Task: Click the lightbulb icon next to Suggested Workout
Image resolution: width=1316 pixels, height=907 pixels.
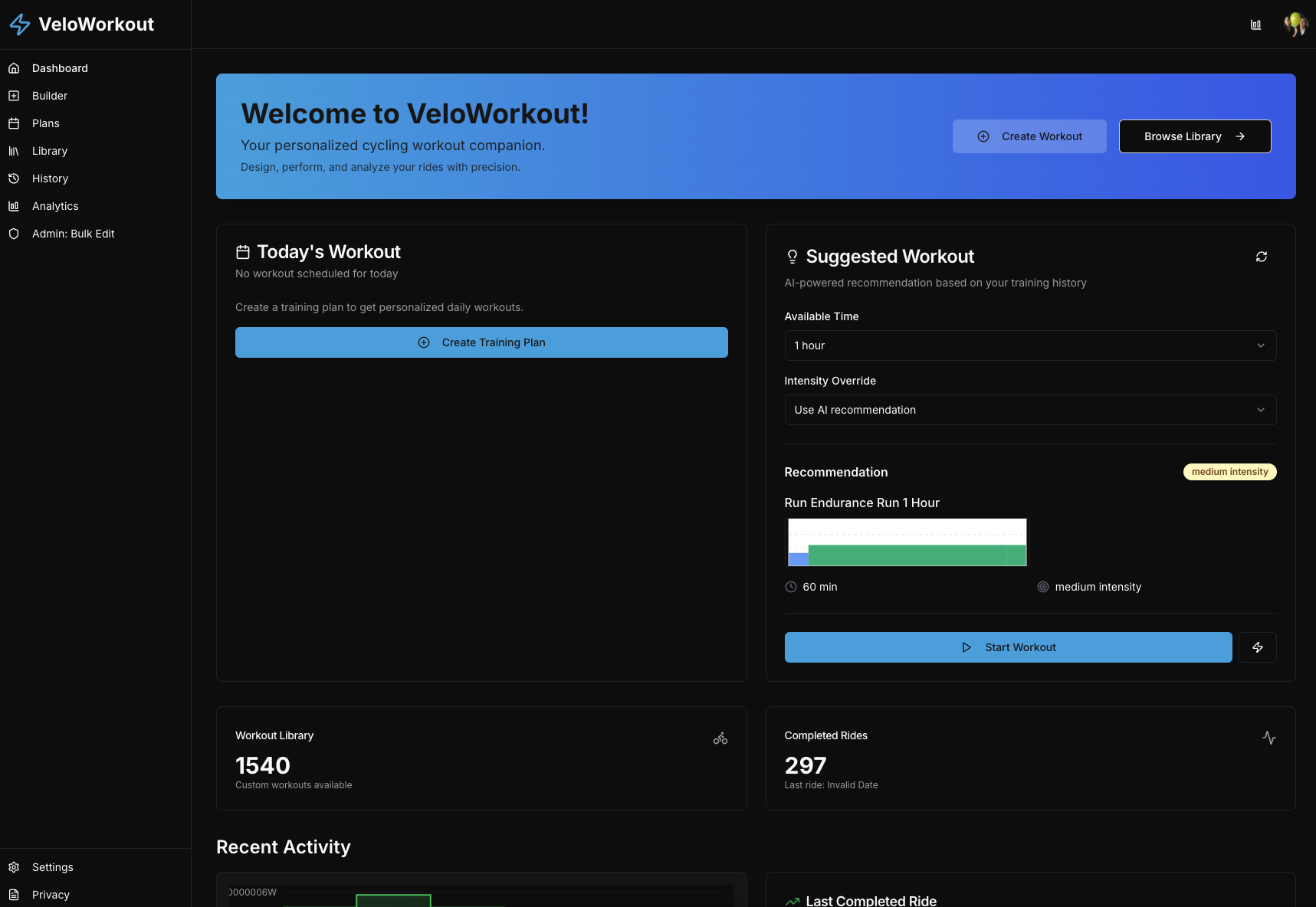Action: click(x=792, y=256)
